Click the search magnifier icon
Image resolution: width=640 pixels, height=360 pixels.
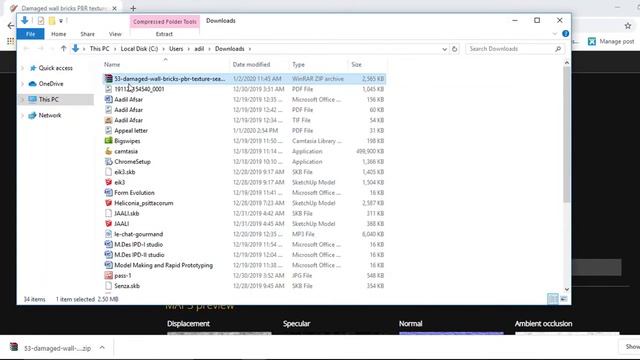(x=558, y=49)
